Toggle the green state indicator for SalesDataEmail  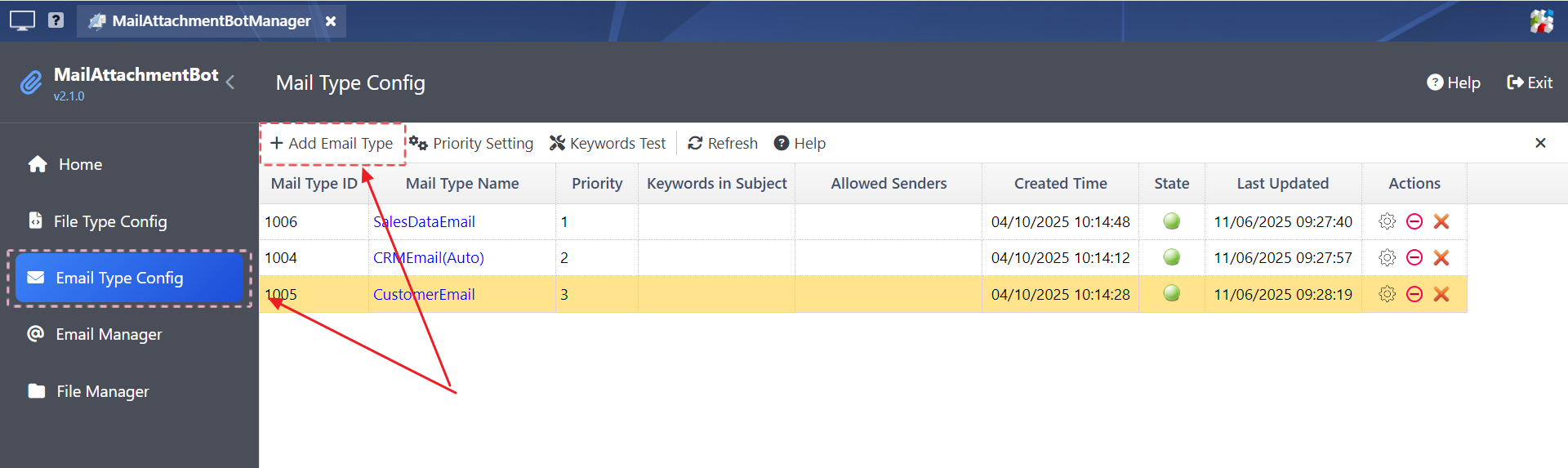click(1171, 221)
